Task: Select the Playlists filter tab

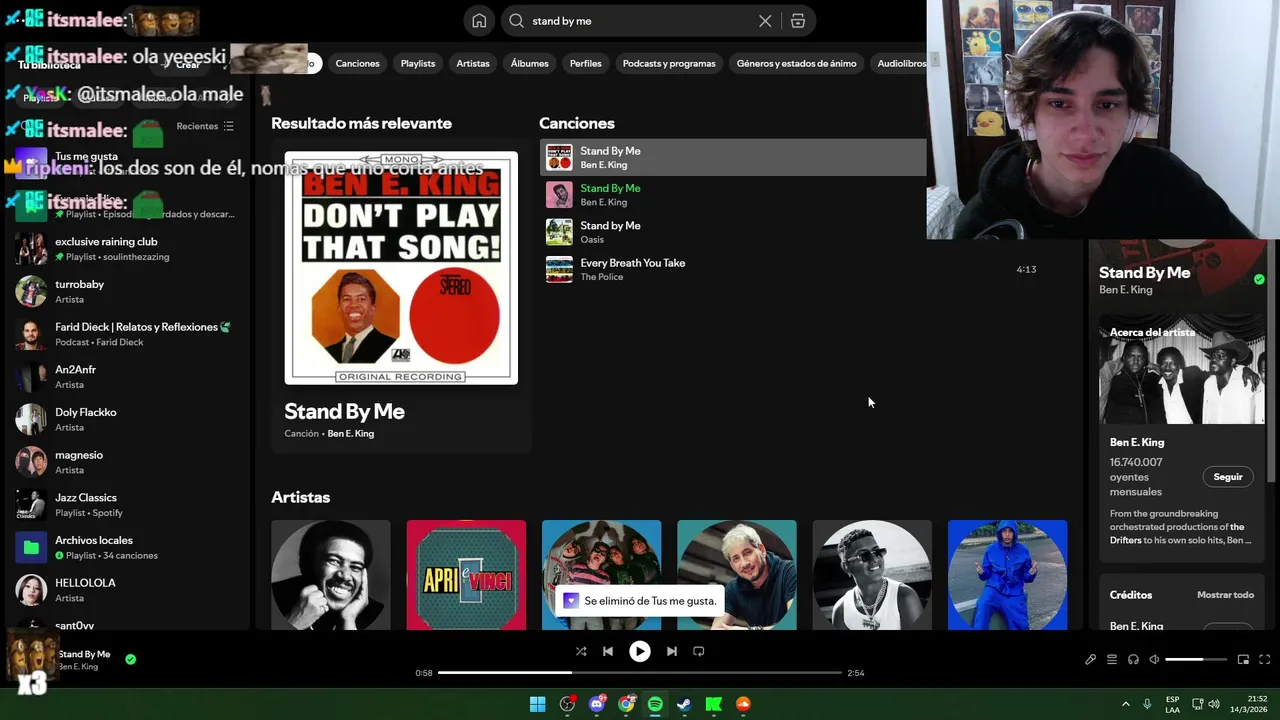Action: point(418,63)
